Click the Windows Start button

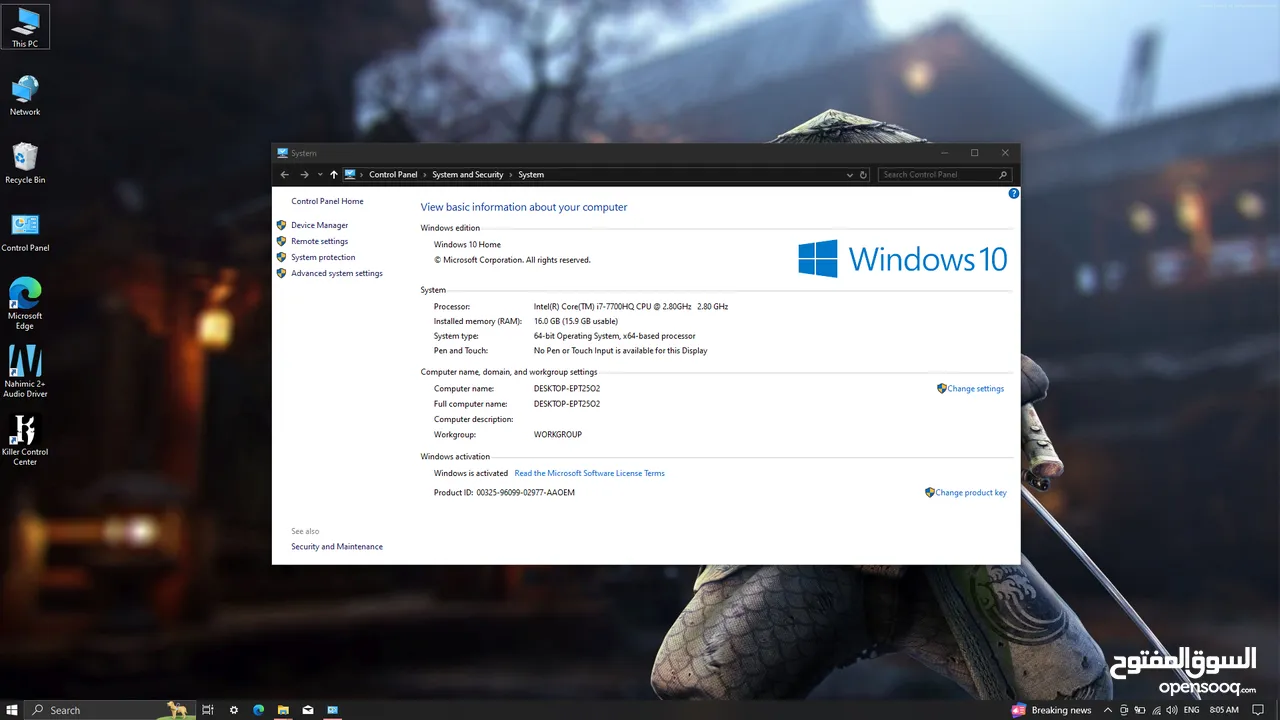click(12, 710)
